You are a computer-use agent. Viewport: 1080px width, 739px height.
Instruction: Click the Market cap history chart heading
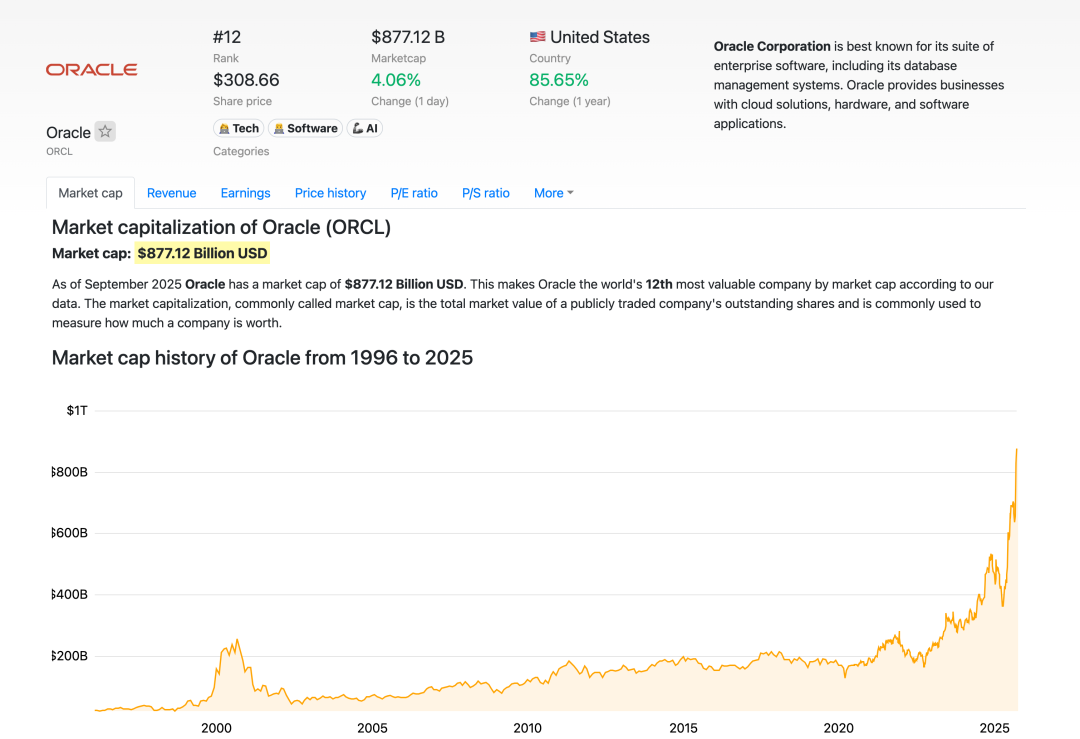(x=262, y=357)
